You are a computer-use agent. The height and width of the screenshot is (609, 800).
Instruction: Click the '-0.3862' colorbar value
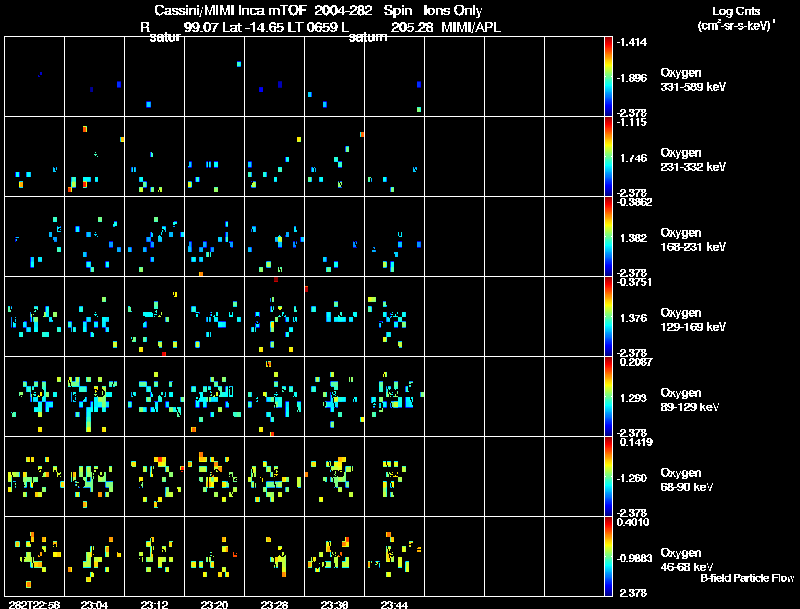pos(634,202)
